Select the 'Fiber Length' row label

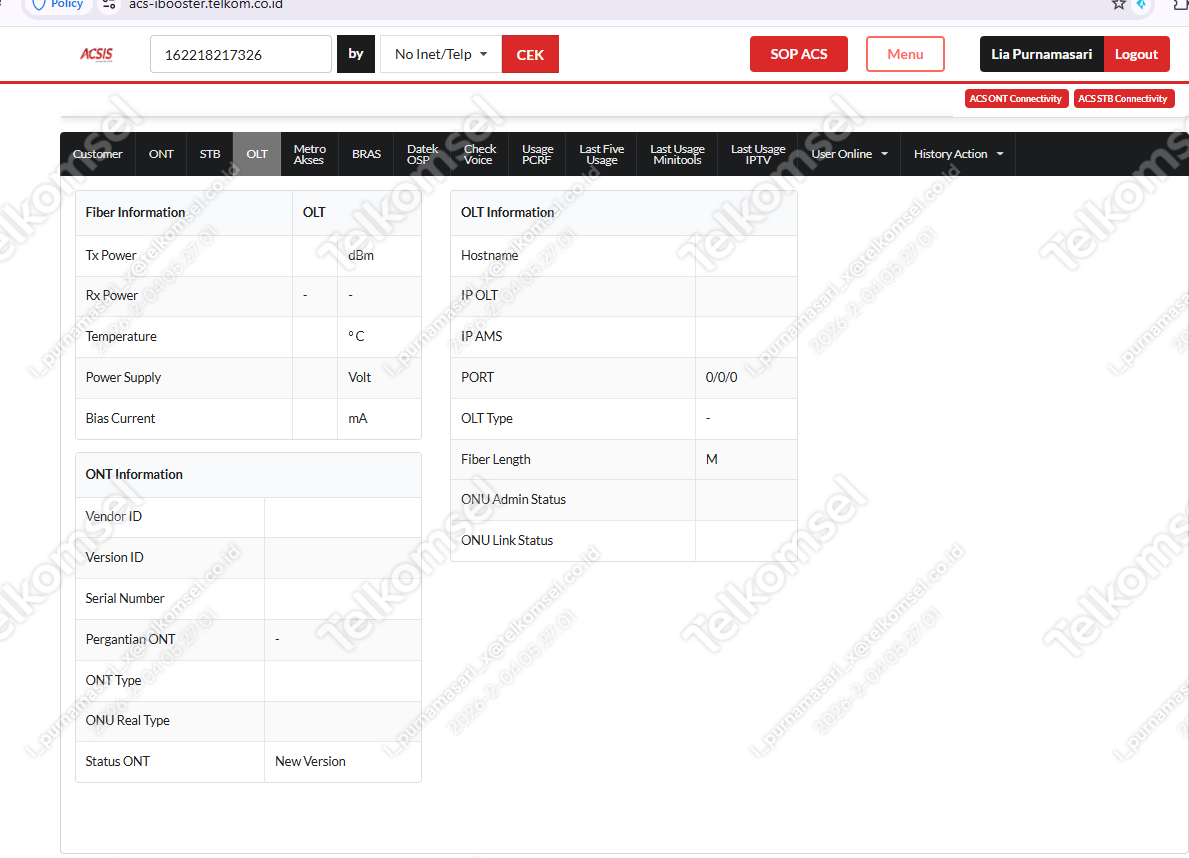click(495, 459)
